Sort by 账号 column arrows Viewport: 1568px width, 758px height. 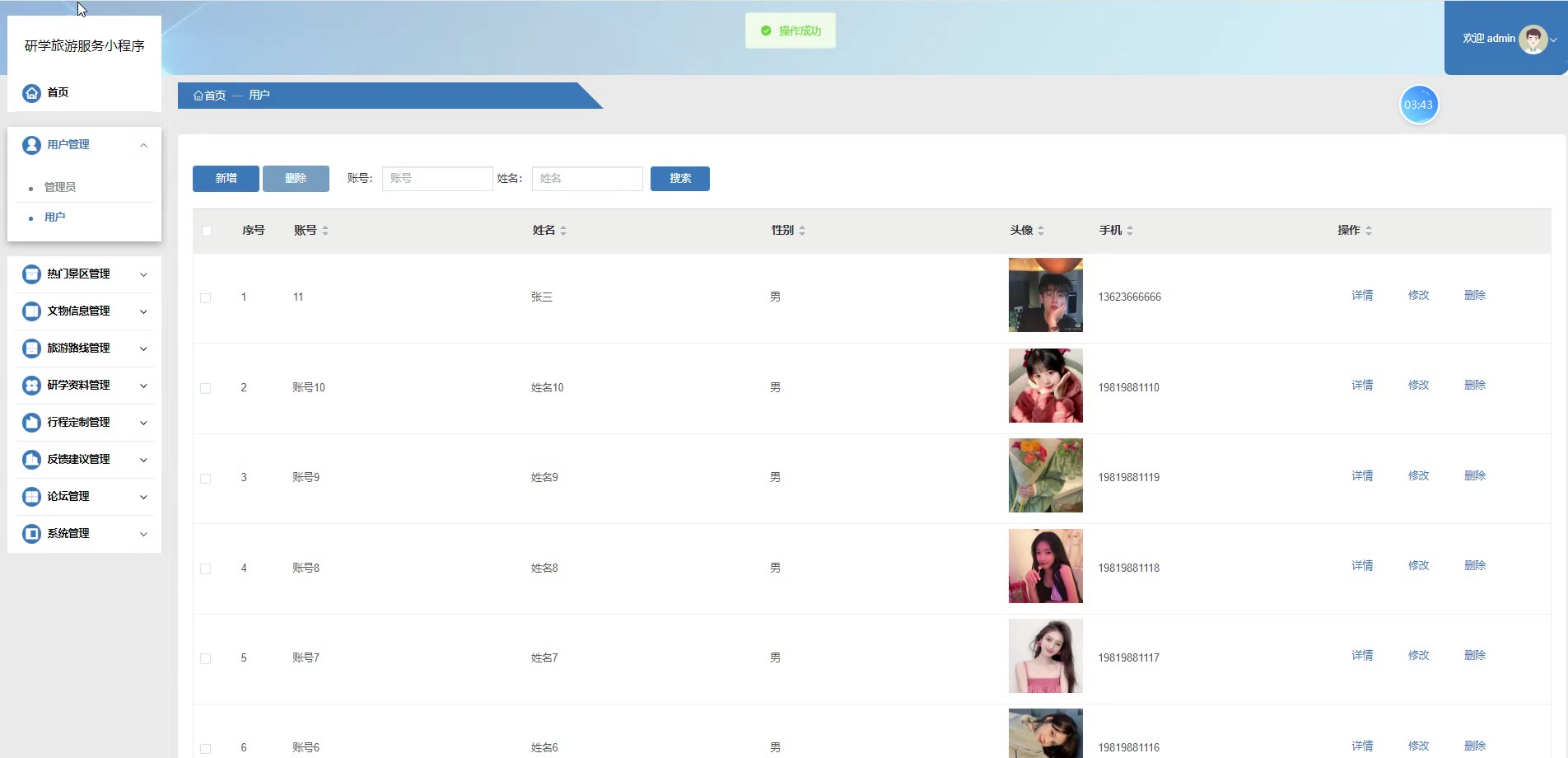pyautogui.click(x=325, y=231)
